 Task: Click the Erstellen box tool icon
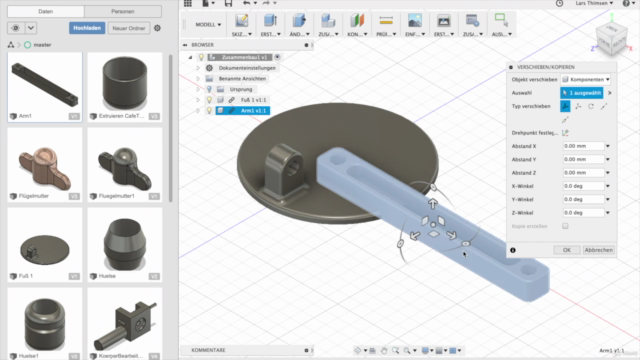tap(270, 20)
